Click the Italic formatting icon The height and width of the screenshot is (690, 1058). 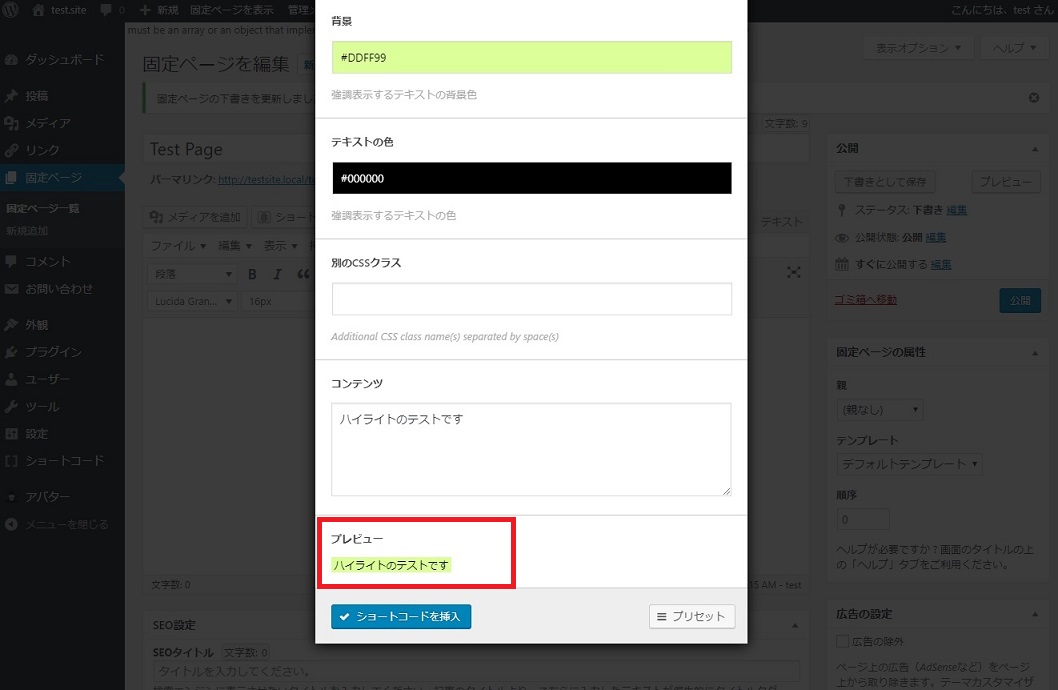277,274
